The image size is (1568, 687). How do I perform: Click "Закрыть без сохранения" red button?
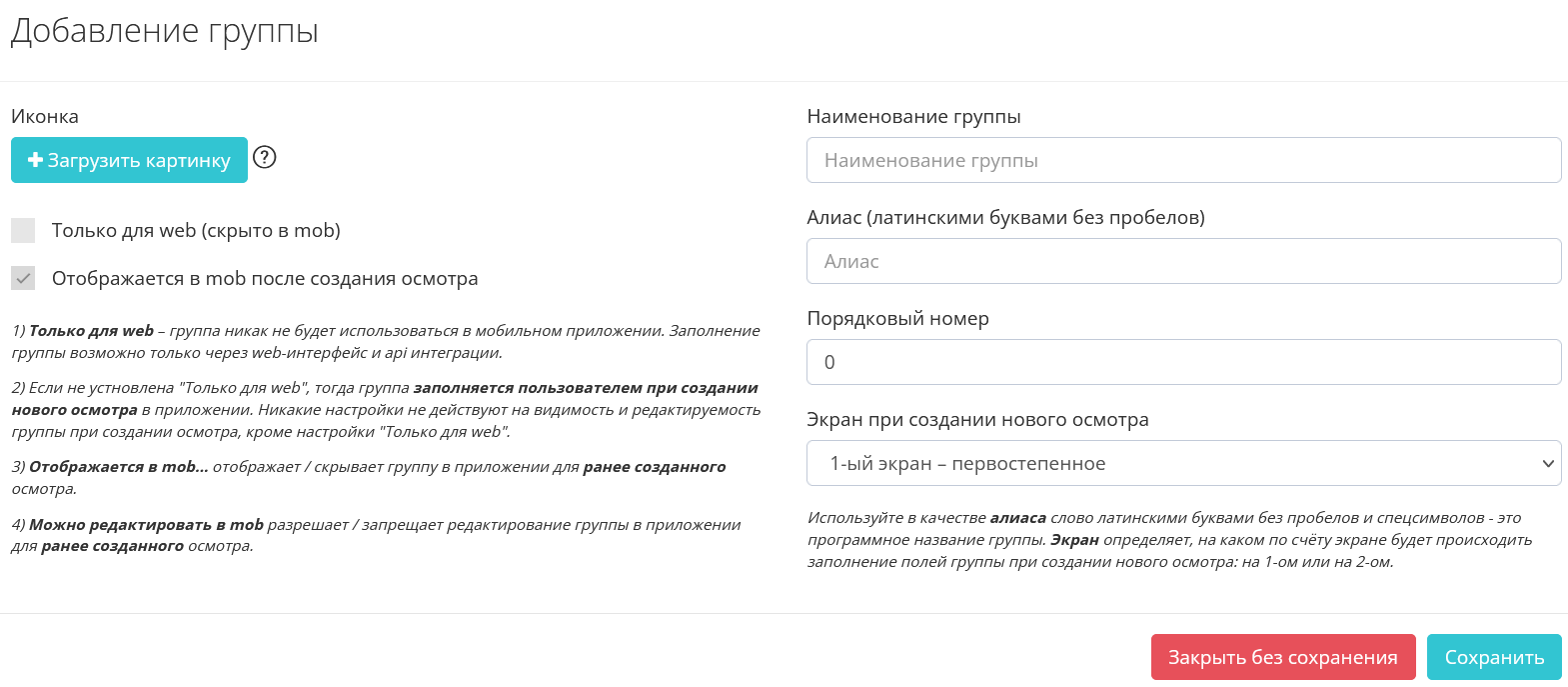1282,657
